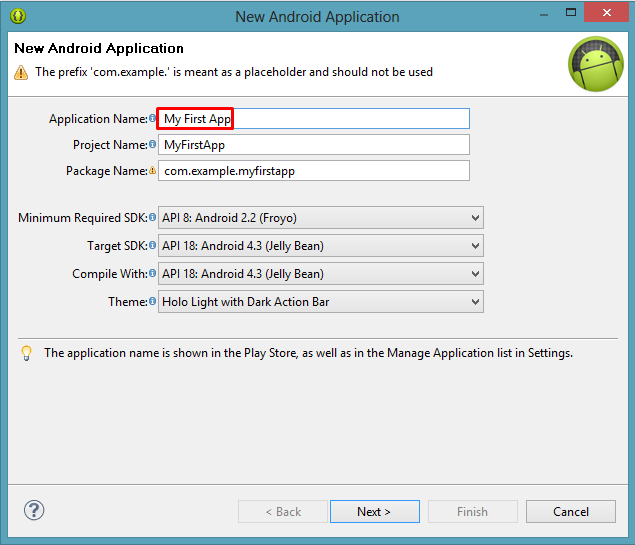Click the window title bar text
This screenshot has height=545, width=635.
pos(317,17)
